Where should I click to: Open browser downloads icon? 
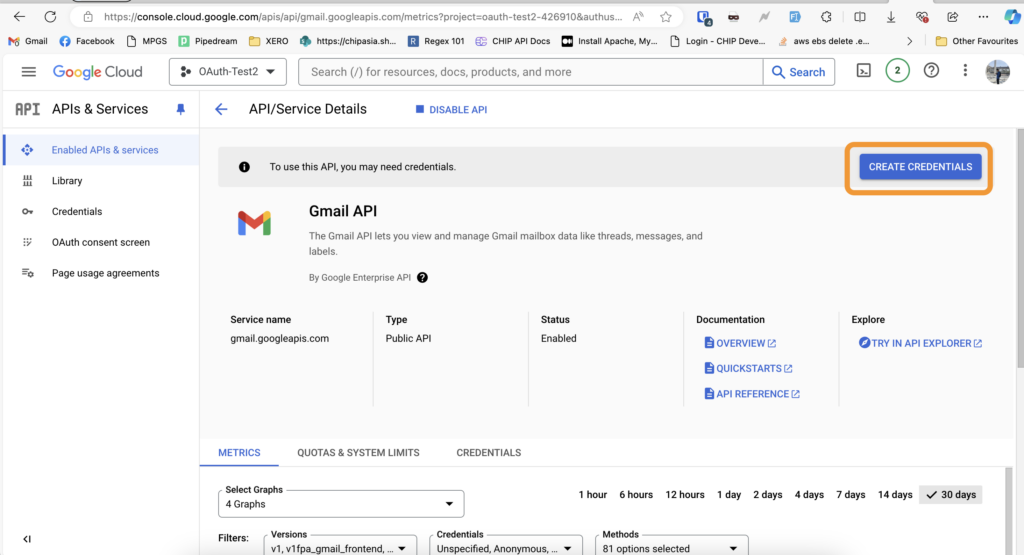[891, 17]
